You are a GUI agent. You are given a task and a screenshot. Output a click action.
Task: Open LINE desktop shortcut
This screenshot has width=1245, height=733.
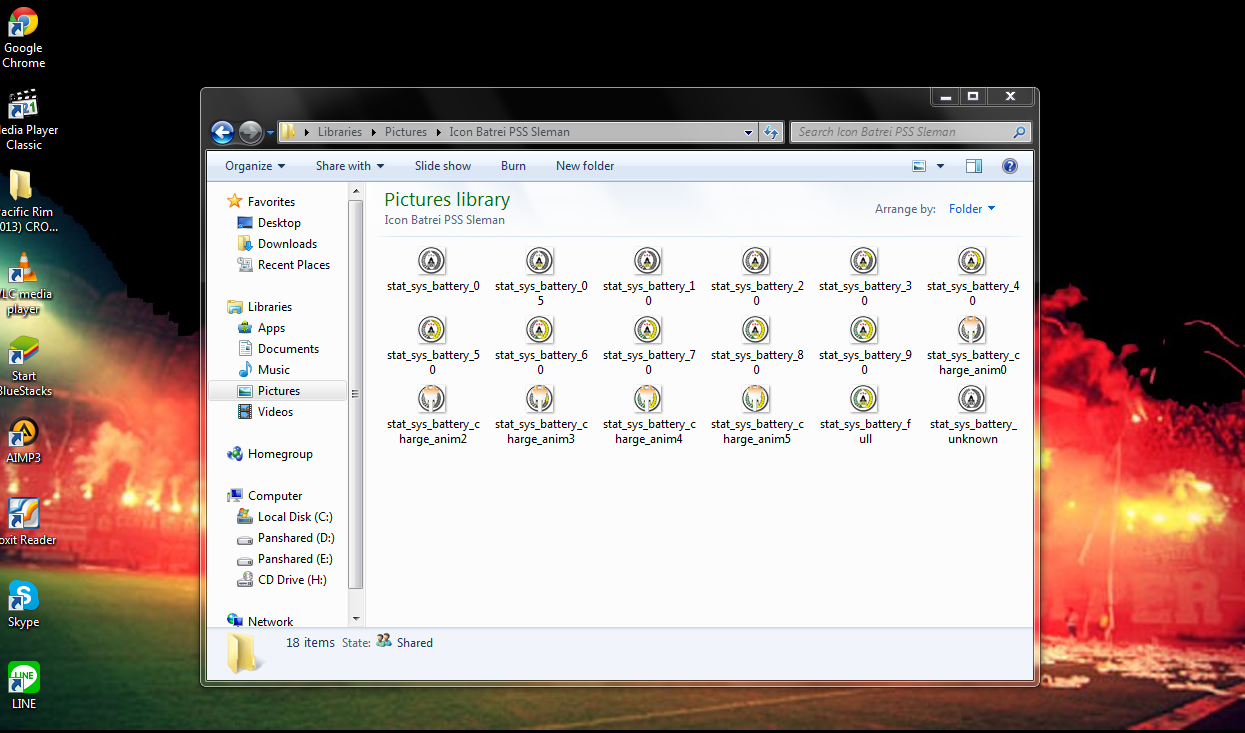[23, 686]
